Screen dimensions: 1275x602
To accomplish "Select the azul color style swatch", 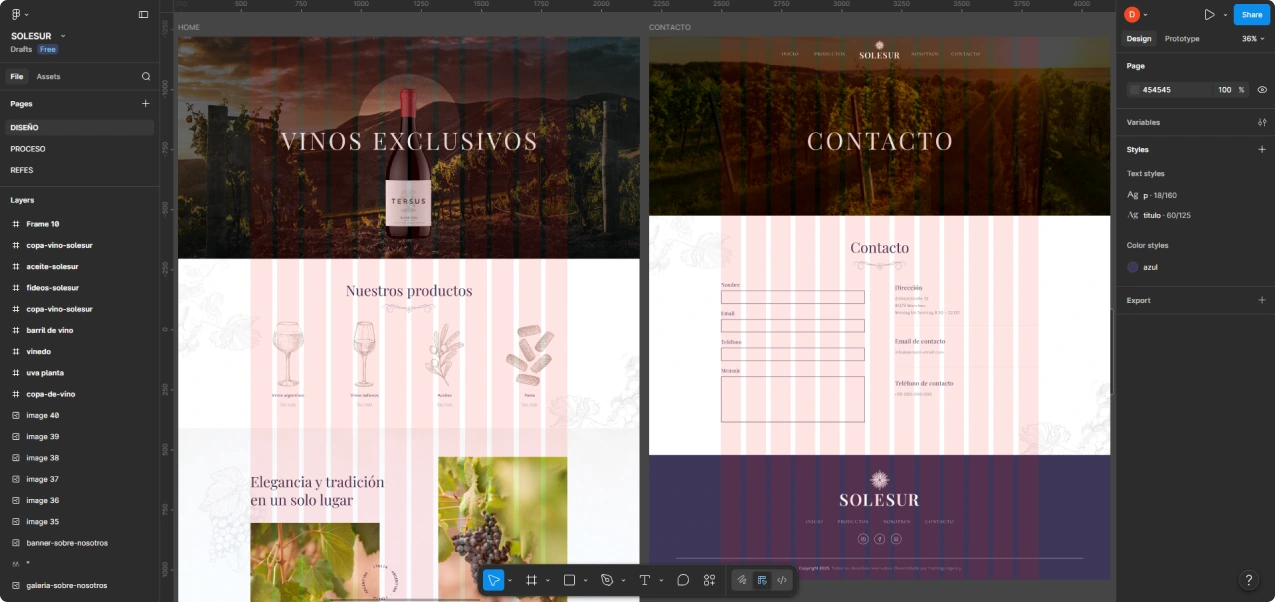I will coord(1133,267).
